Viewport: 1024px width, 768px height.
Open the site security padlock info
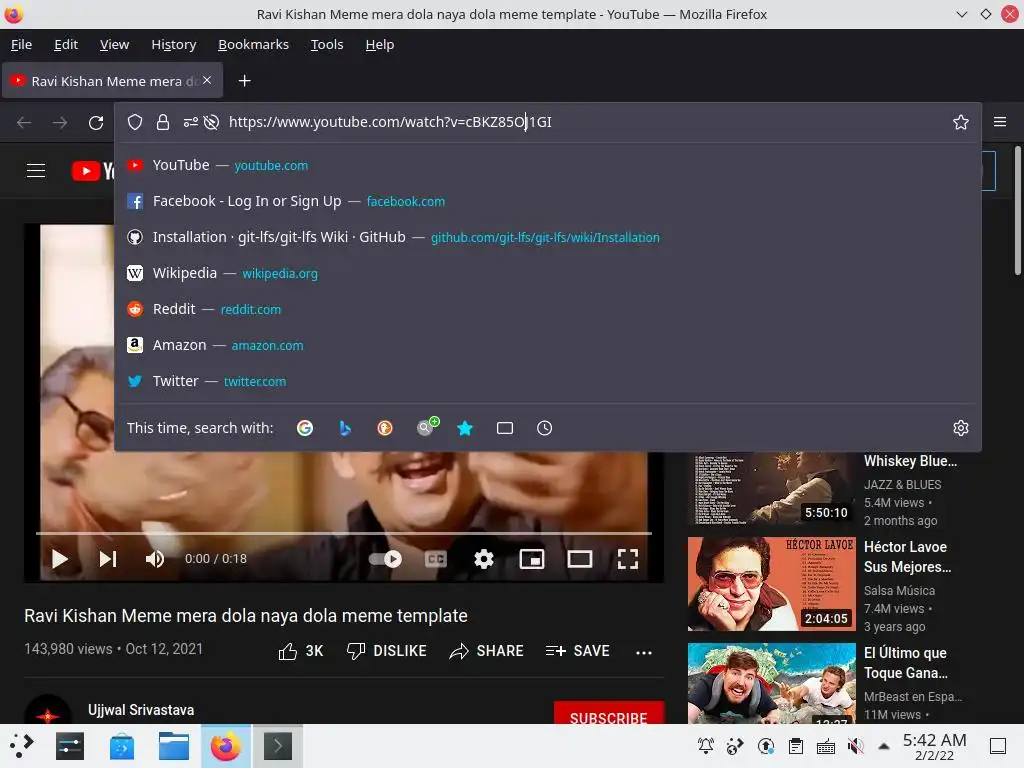[x=163, y=122]
